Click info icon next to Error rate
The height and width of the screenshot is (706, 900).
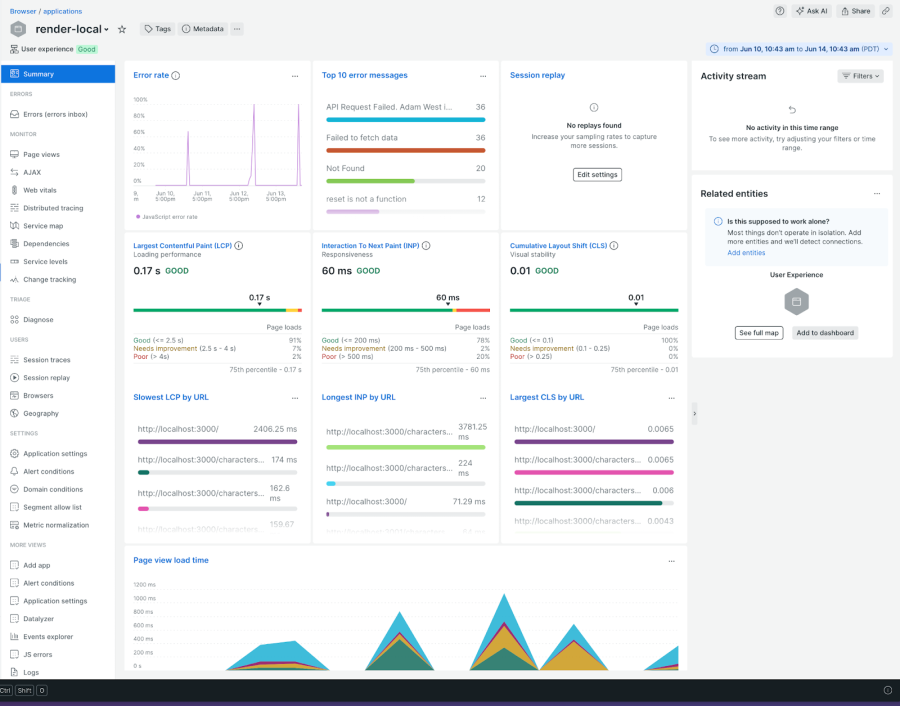point(176,75)
